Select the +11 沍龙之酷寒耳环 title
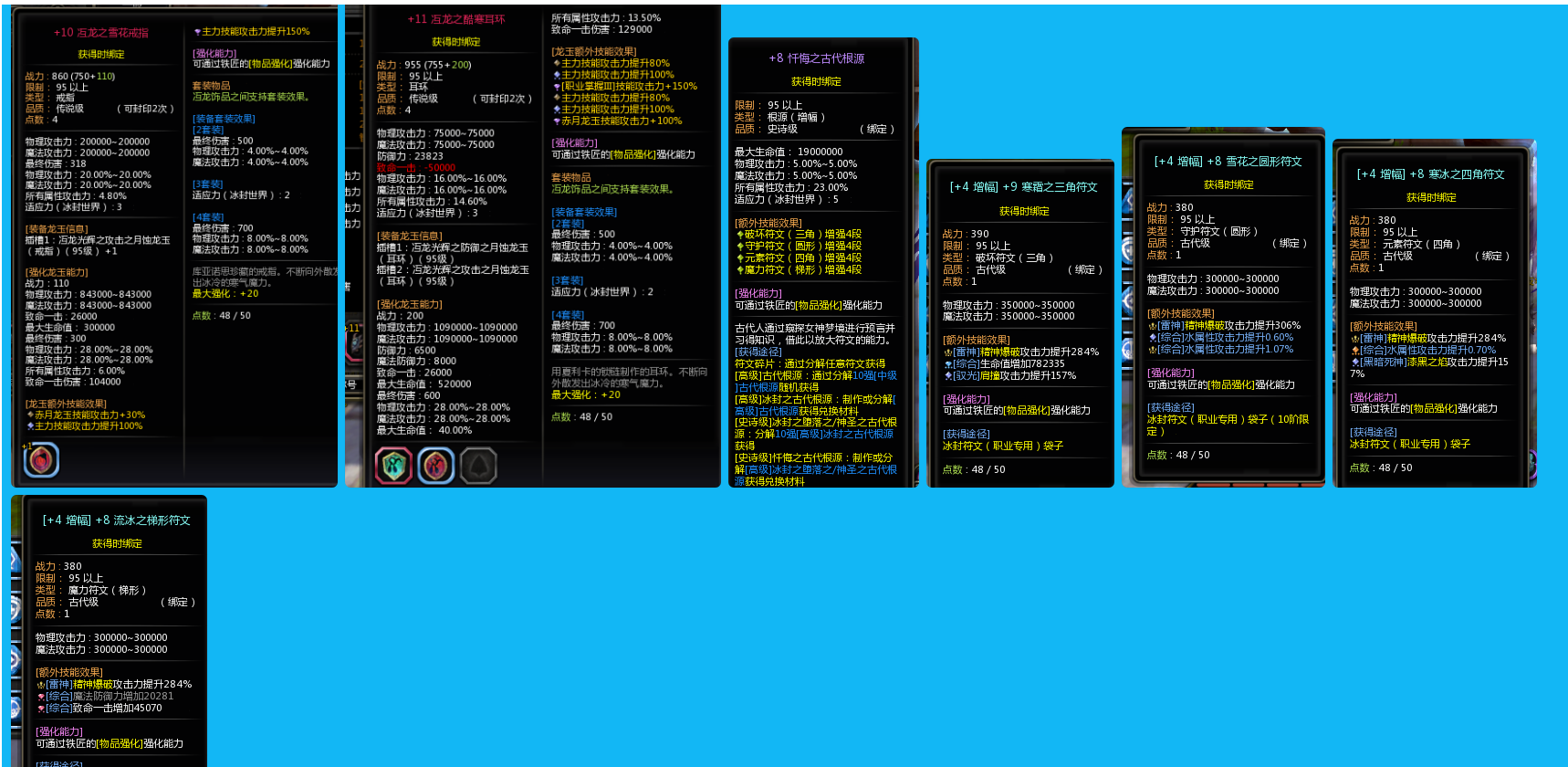 pos(455,19)
